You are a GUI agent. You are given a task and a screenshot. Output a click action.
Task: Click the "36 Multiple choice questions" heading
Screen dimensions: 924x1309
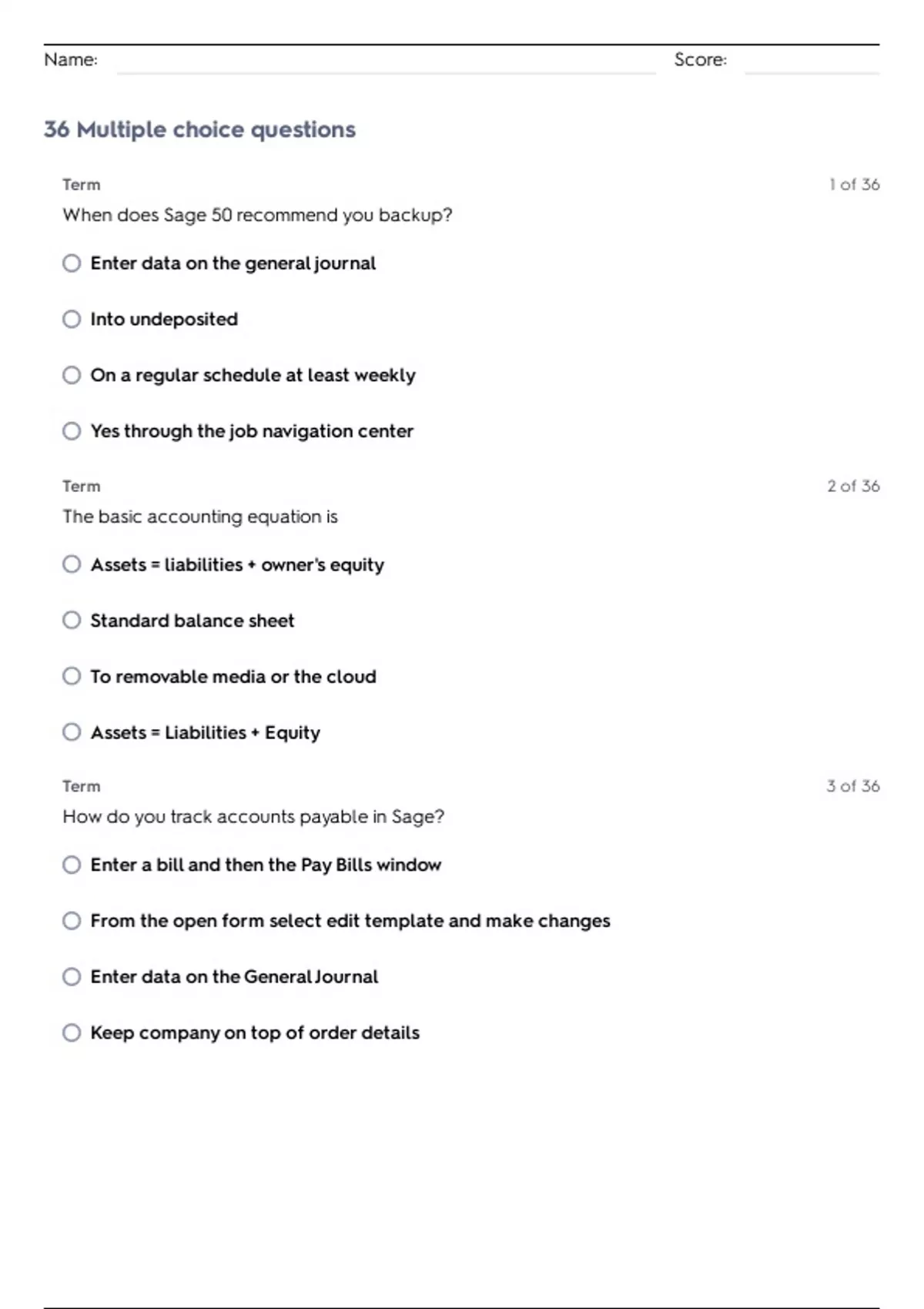(199, 129)
